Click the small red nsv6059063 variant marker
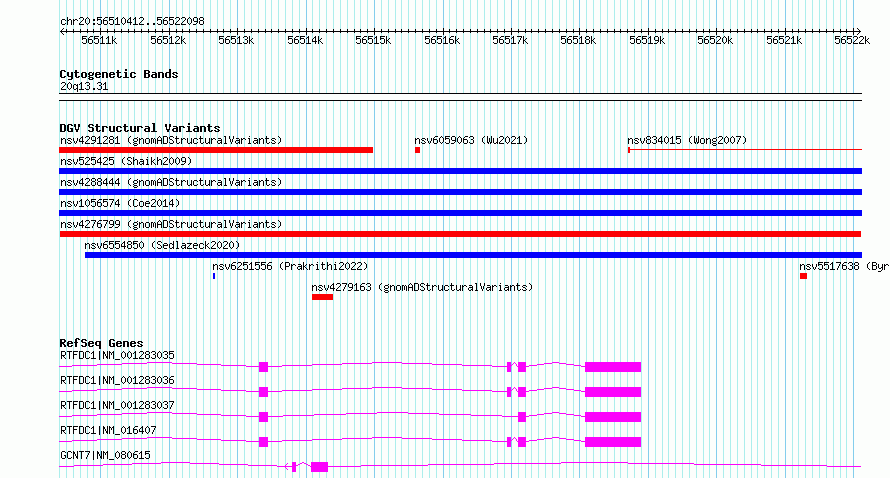 (418, 150)
